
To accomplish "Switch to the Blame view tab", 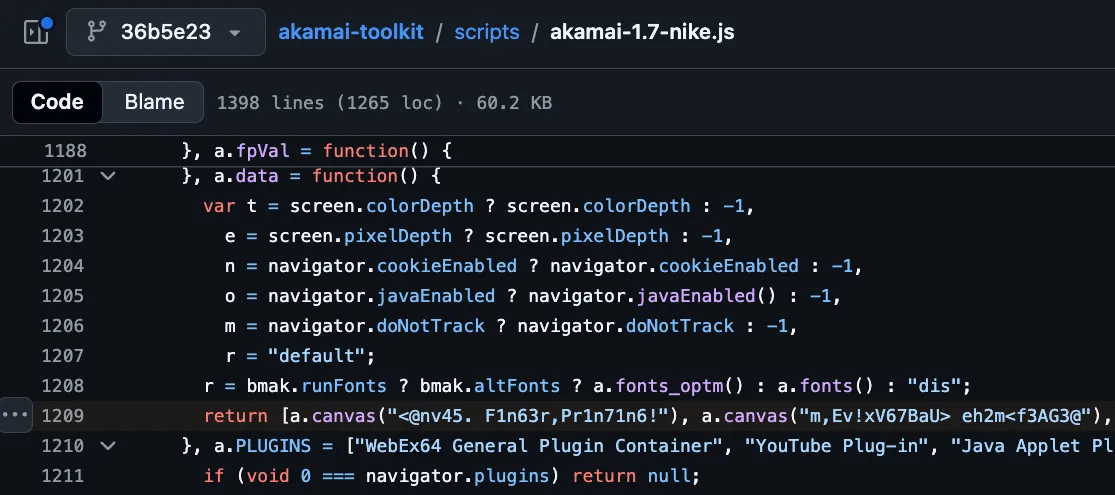I will tap(154, 102).
